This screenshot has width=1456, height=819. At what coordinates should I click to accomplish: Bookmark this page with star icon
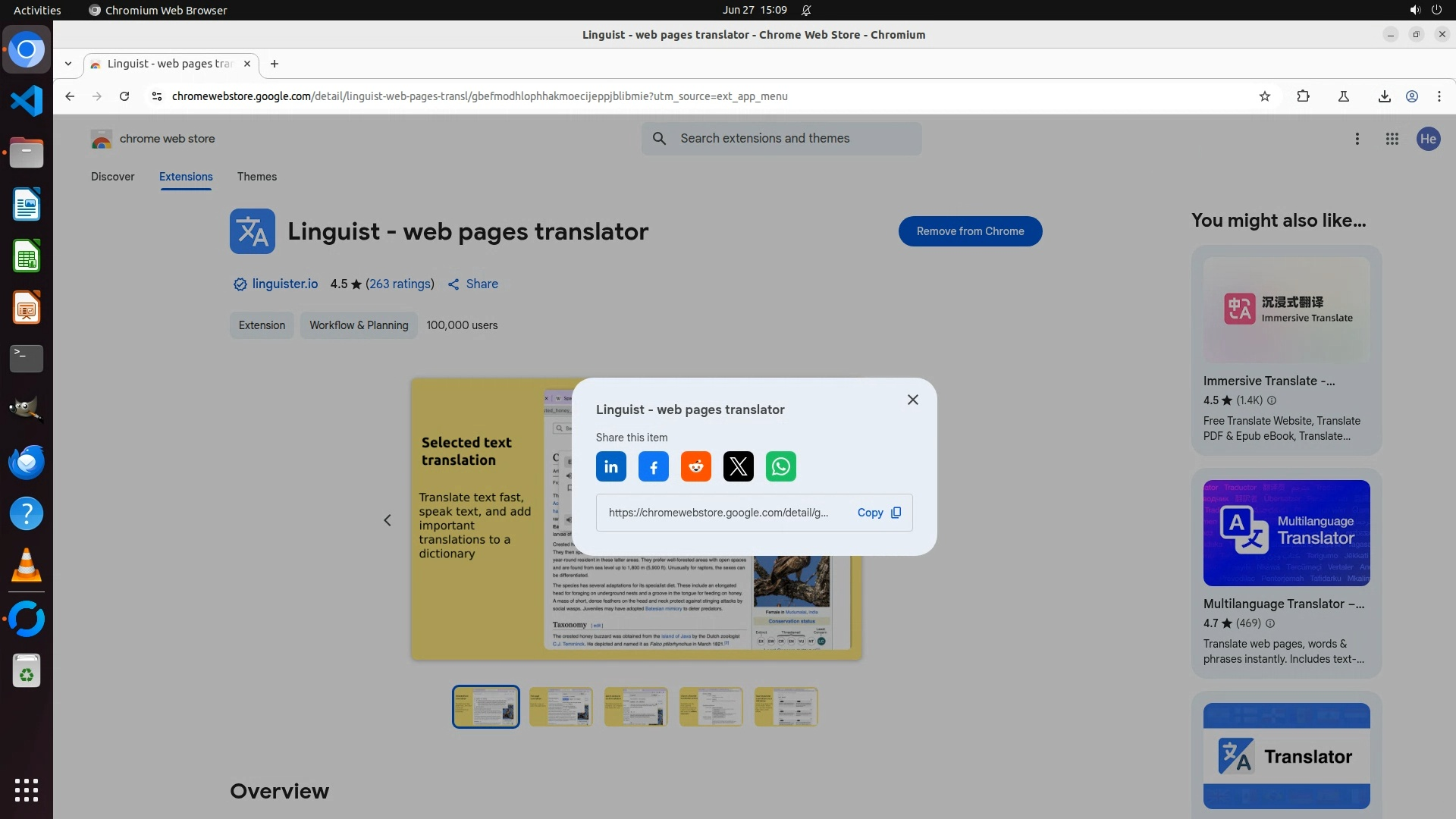tap(1264, 96)
